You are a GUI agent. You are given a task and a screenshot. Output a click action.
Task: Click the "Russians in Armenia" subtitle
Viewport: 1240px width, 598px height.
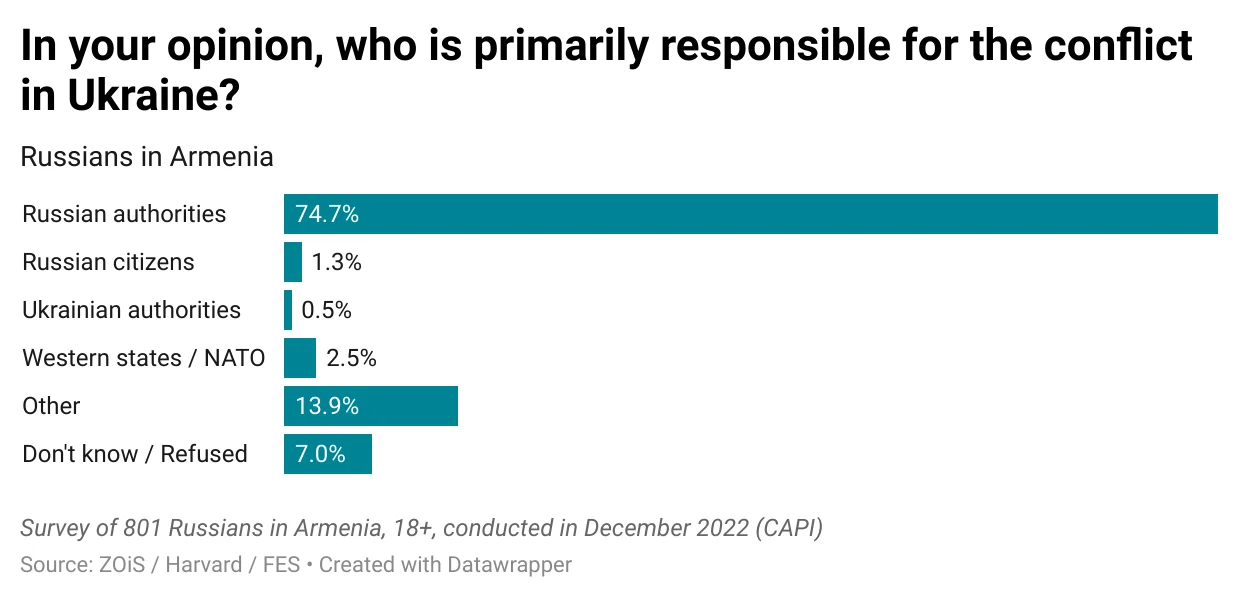click(147, 157)
